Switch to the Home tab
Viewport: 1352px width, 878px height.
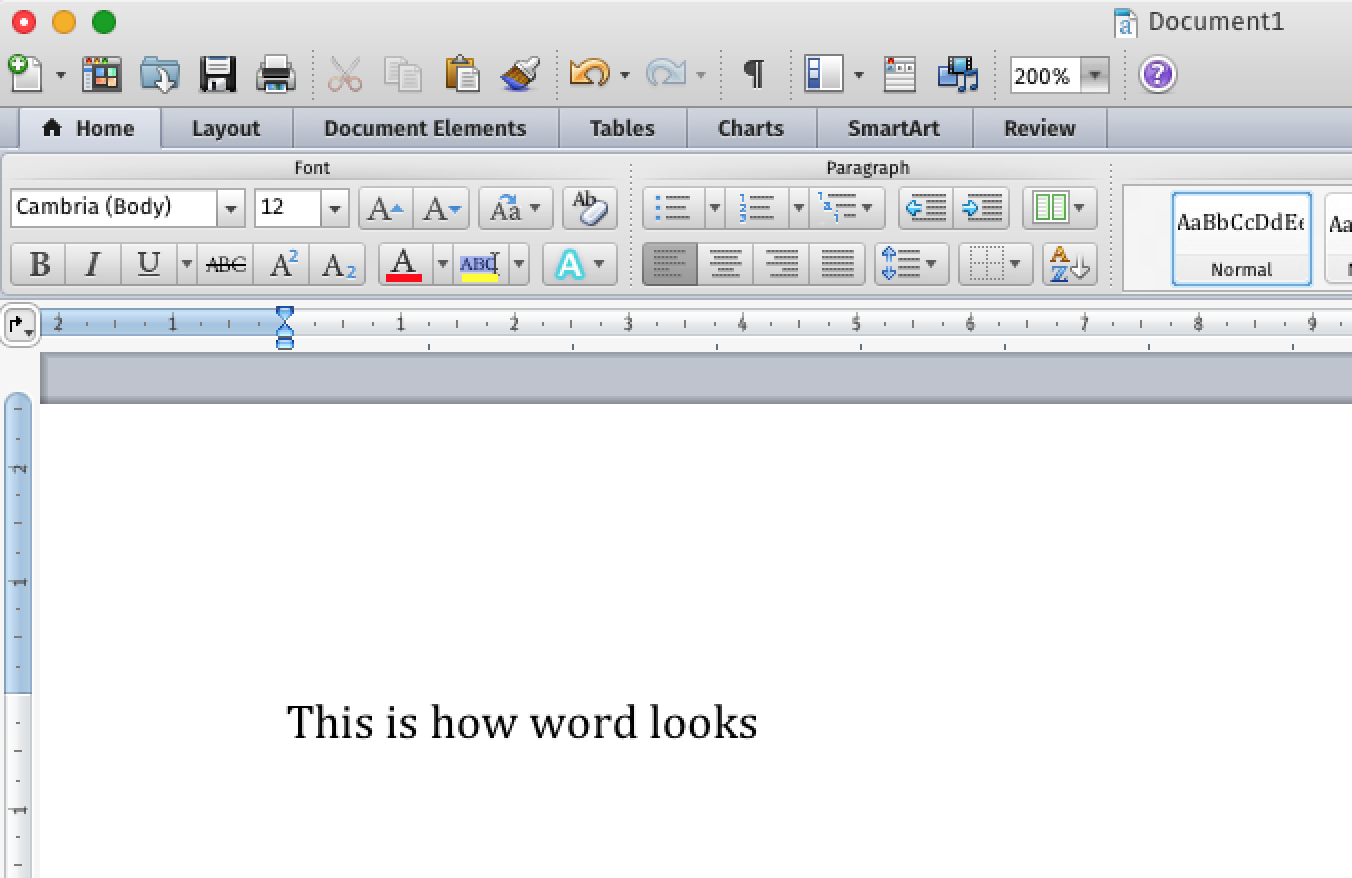pyautogui.click(x=89, y=128)
